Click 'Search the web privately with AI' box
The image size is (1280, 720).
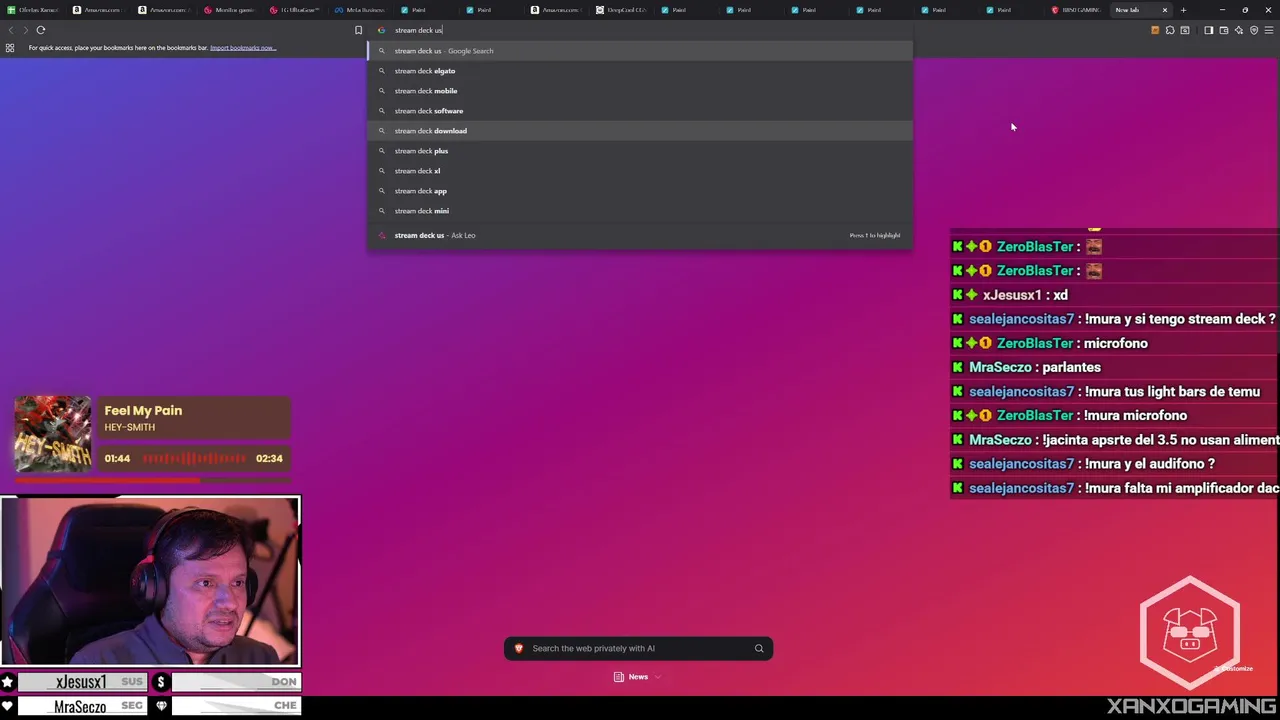(x=638, y=649)
